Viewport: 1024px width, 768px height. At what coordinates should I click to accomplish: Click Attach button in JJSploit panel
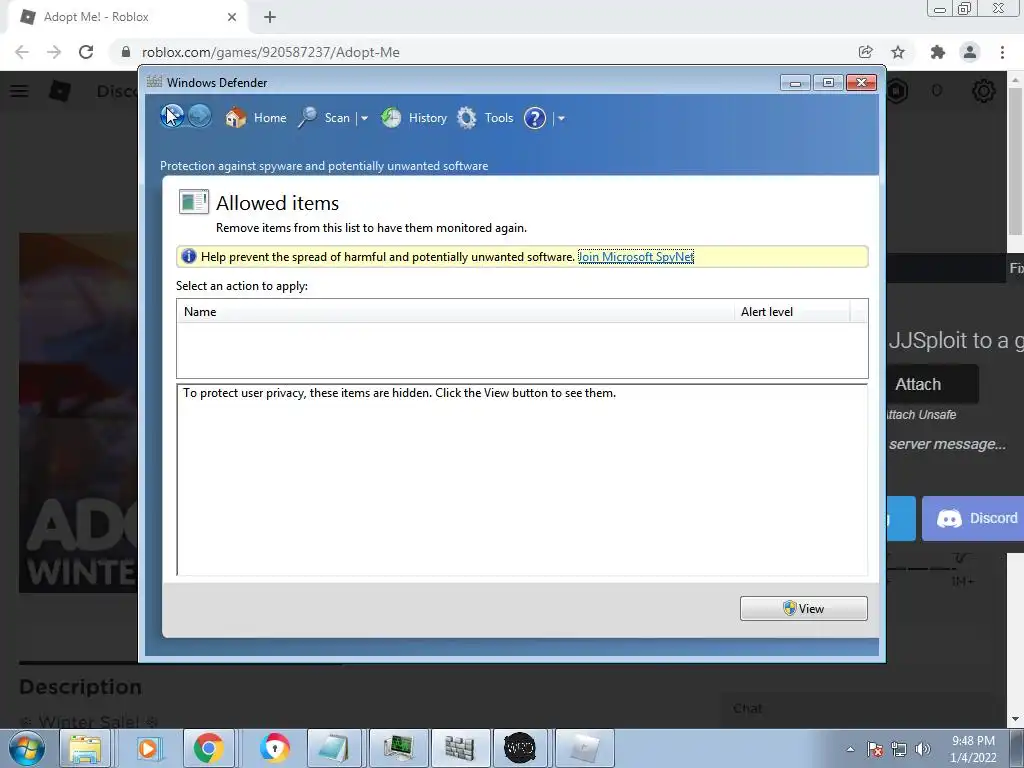(932, 384)
